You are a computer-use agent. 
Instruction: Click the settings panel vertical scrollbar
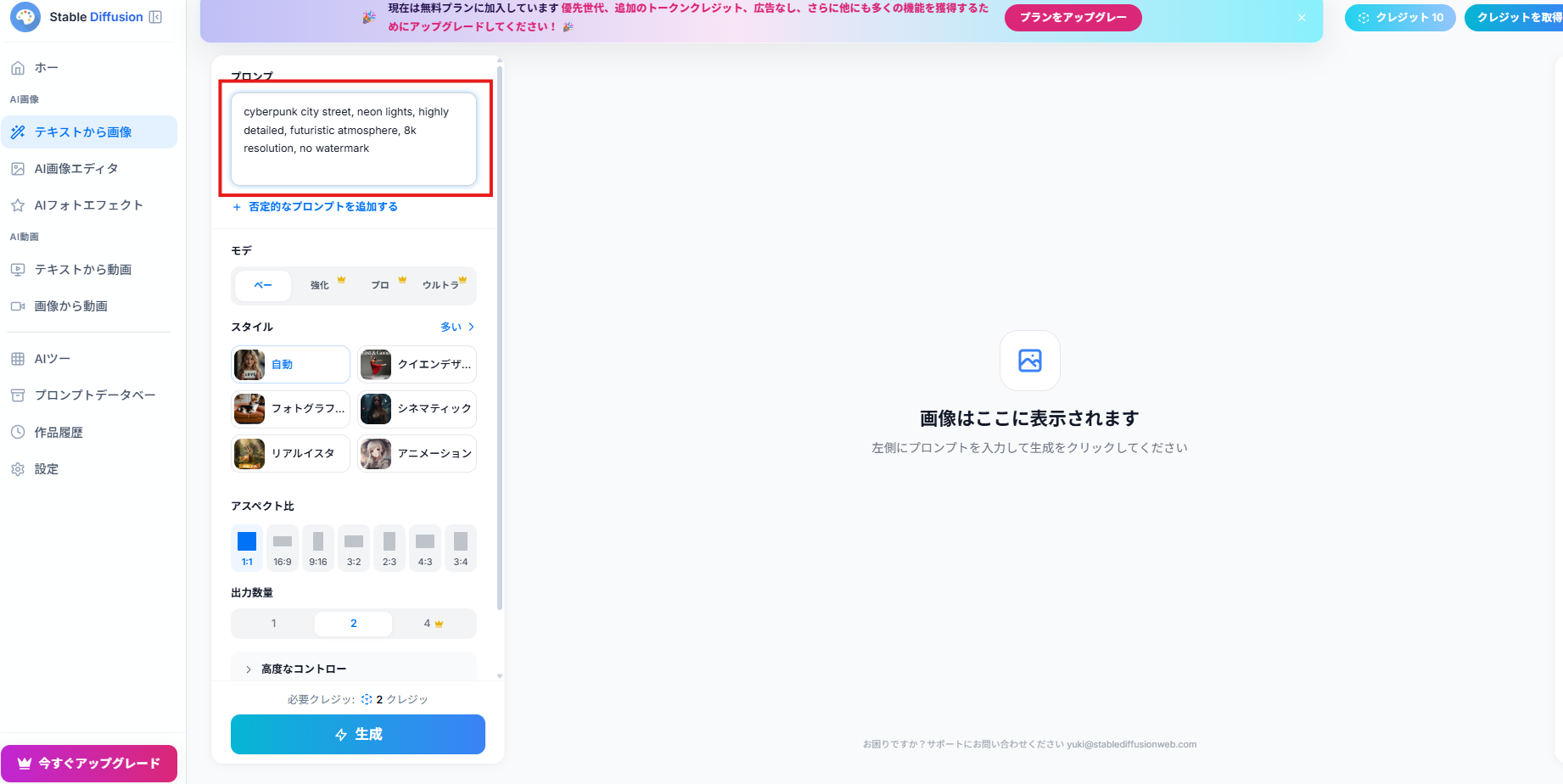point(500,339)
